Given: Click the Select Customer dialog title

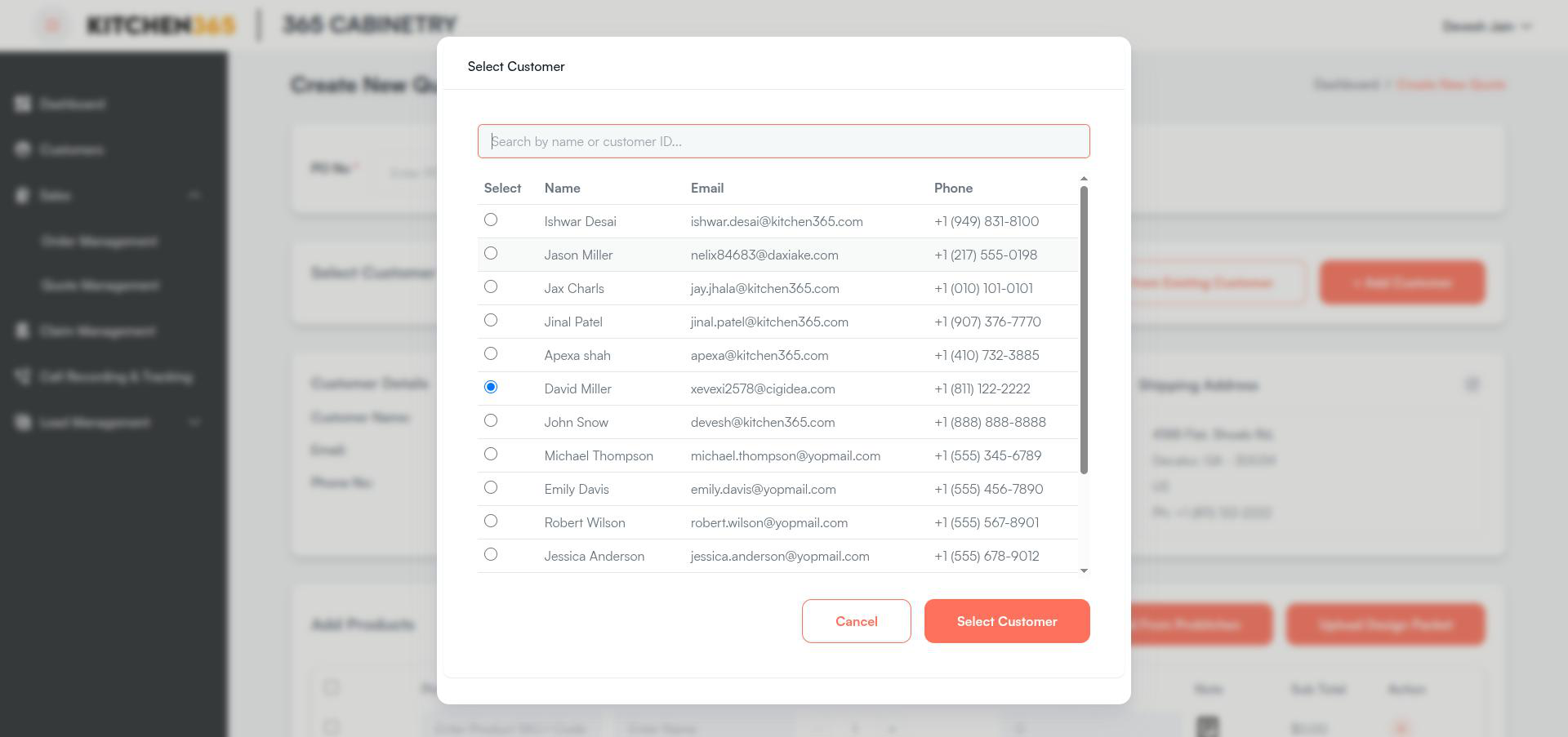Looking at the screenshot, I should point(516,66).
